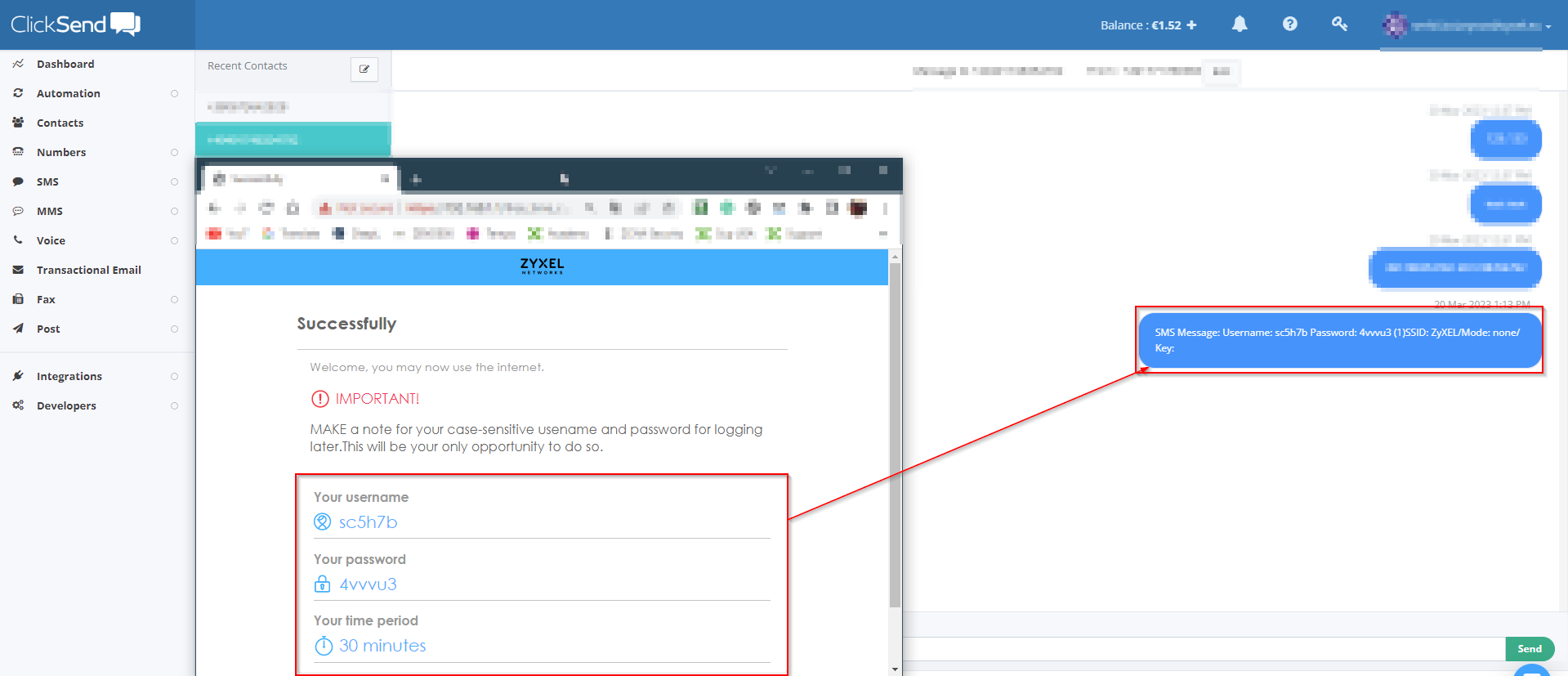The image size is (1568, 676).
Task: Expand the Post submenu circle
Action: point(174,329)
